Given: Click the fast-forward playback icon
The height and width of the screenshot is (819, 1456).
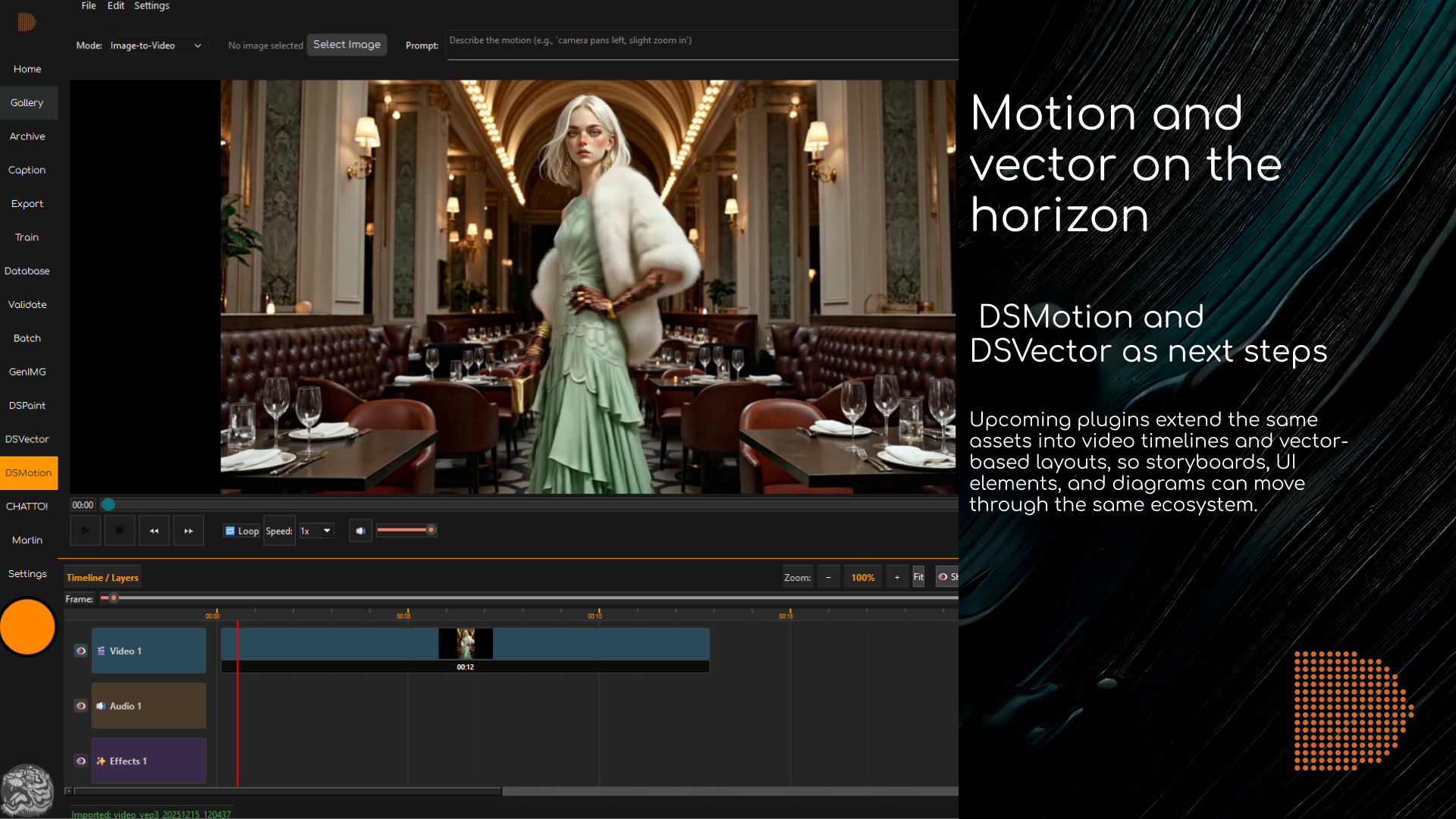Looking at the screenshot, I should [188, 530].
